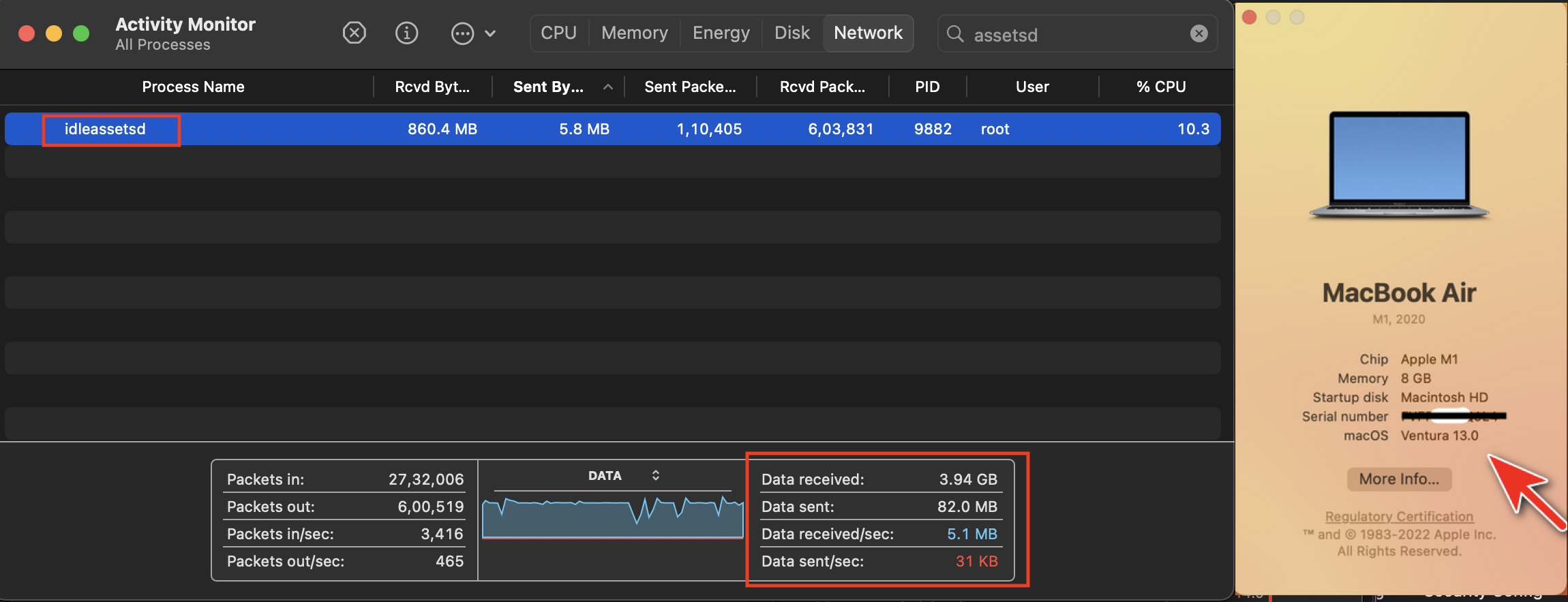Screen dimensions: 1568x602
Task: Close the About This Mac window
Action: click(x=1249, y=17)
